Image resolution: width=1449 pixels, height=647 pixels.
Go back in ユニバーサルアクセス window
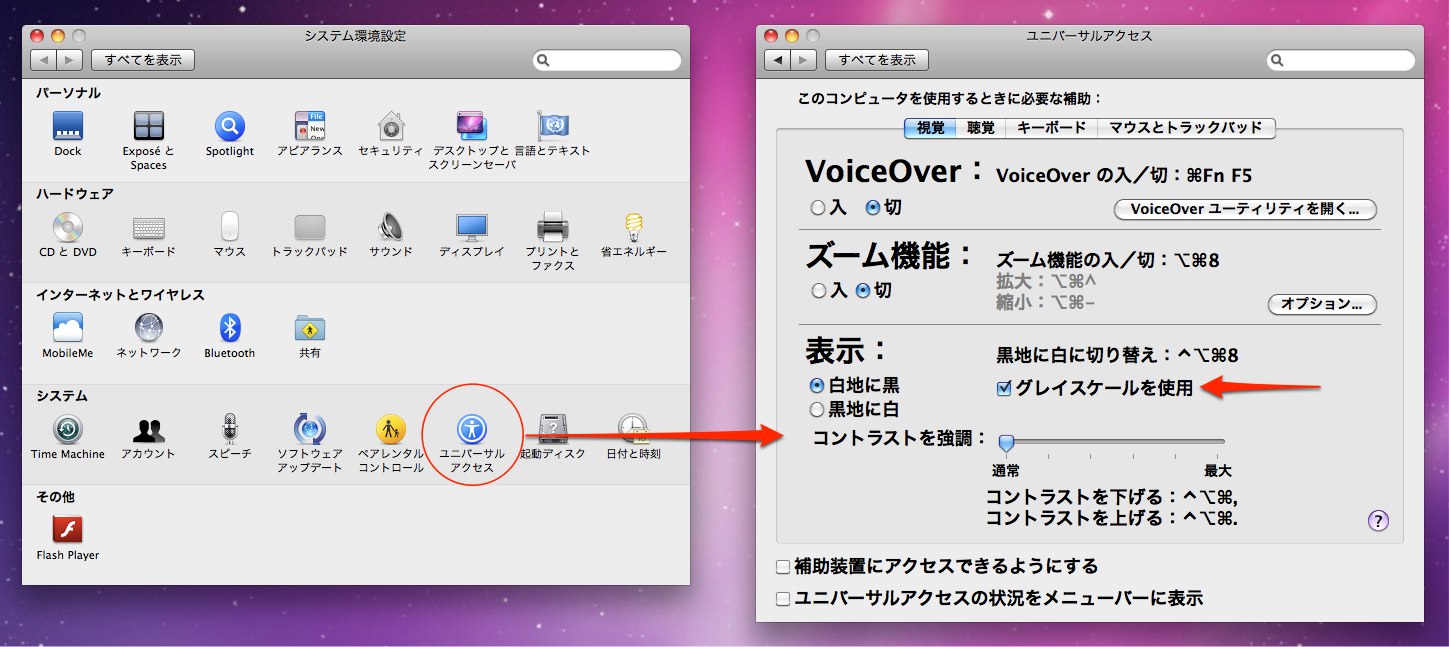[x=778, y=60]
